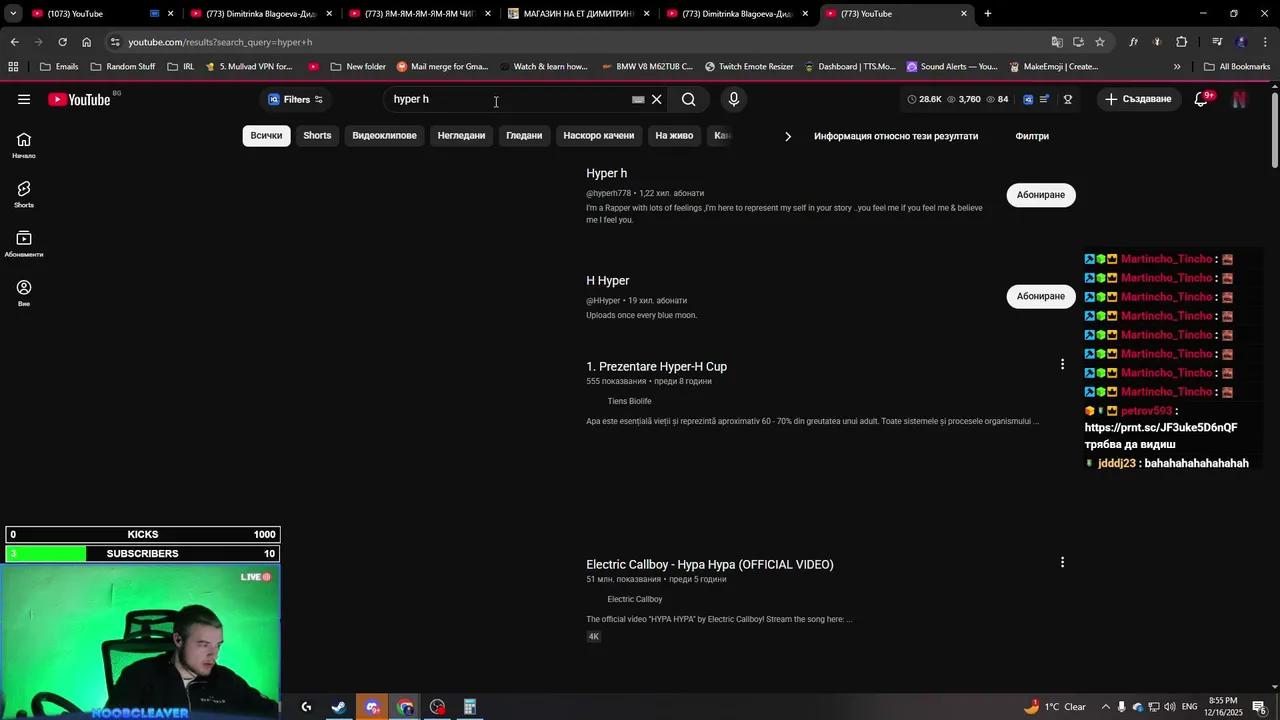Open Chrome's three-dot menu
This screenshot has height=720, width=1280.
(x=1266, y=42)
